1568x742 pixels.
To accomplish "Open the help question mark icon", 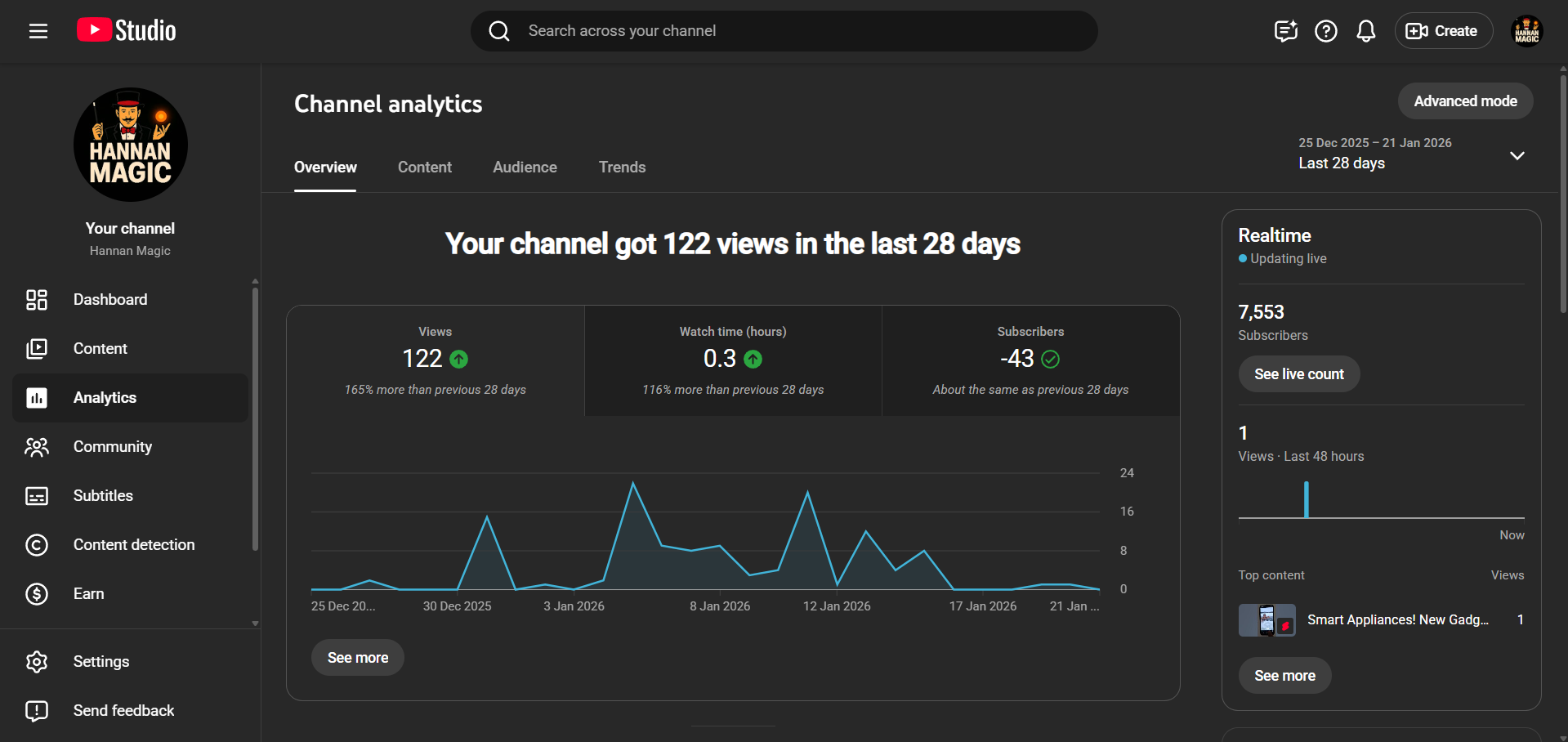I will point(1325,31).
